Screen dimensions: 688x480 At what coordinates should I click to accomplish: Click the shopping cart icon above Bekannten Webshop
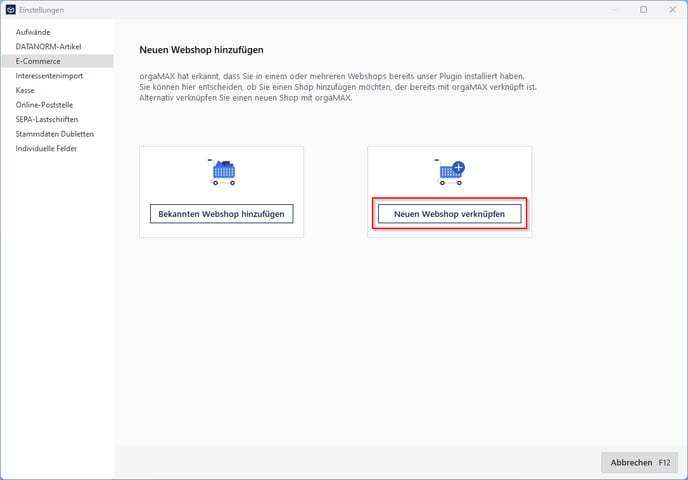[221, 173]
